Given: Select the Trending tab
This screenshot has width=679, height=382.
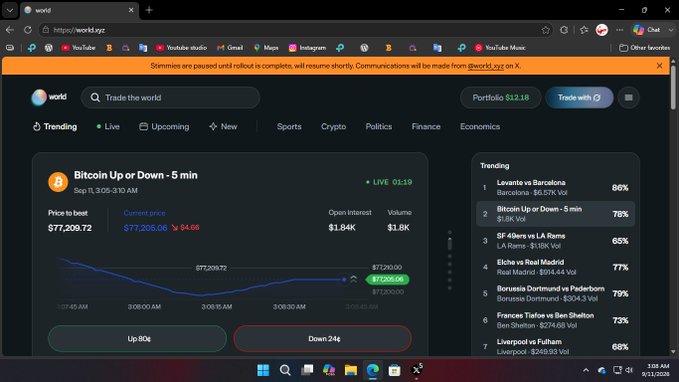Looking at the screenshot, I should [55, 126].
